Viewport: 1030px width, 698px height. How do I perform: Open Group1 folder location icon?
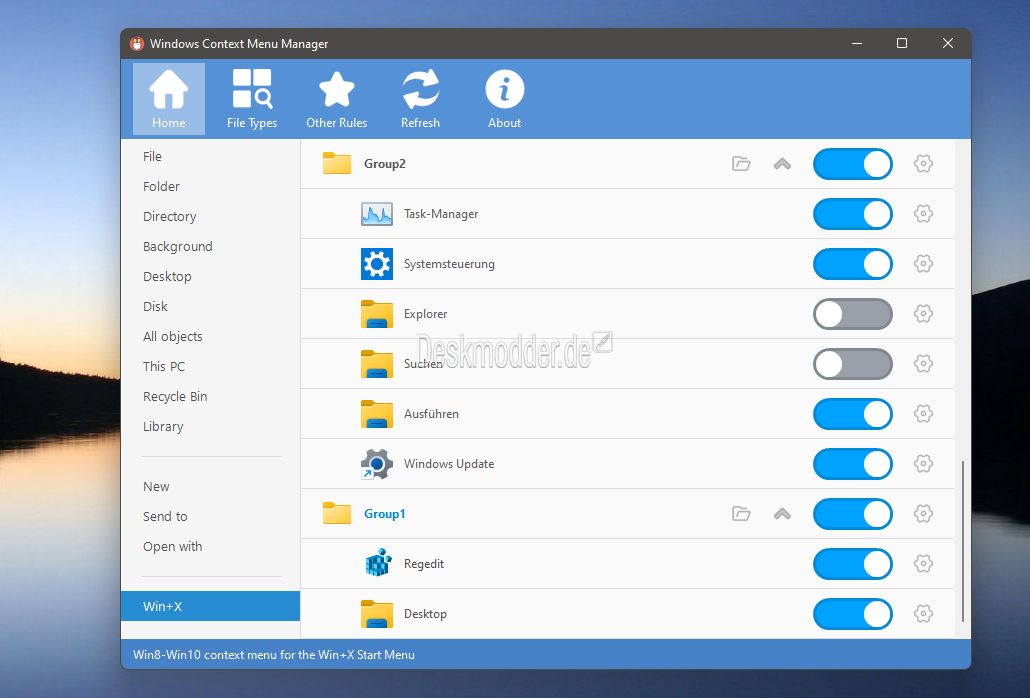741,513
